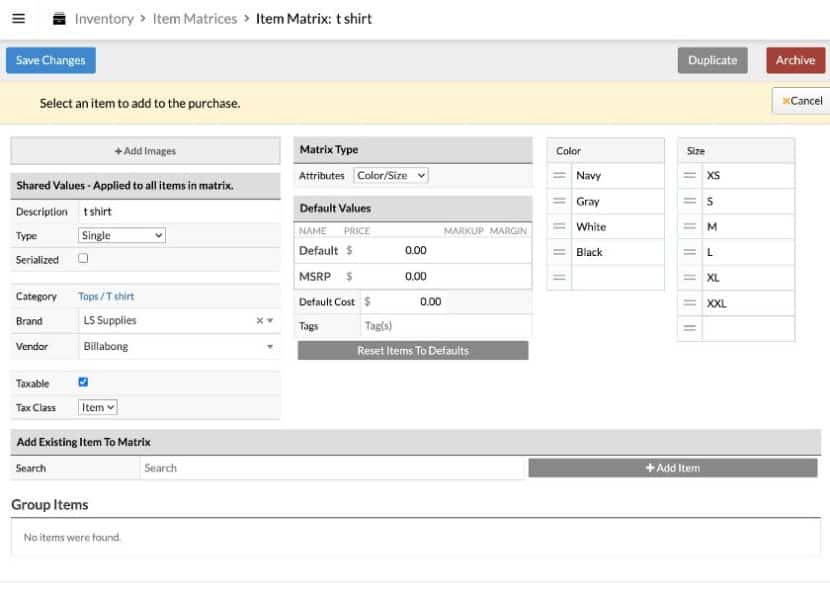Image resolution: width=830 pixels, height=599 pixels.
Task: Archive this item matrix
Action: (795, 60)
